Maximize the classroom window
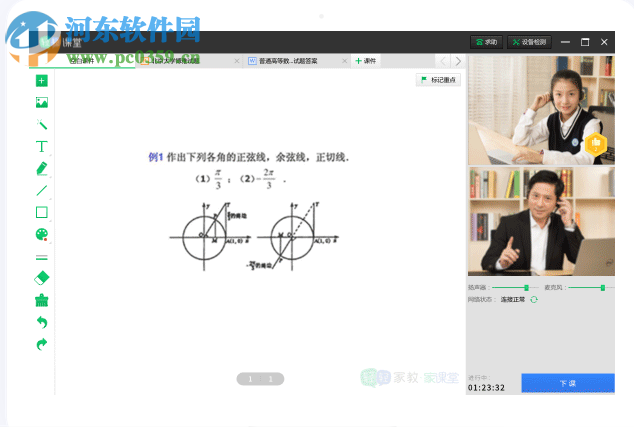The height and width of the screenshot is (427, 634). click(x=585, y=42)
